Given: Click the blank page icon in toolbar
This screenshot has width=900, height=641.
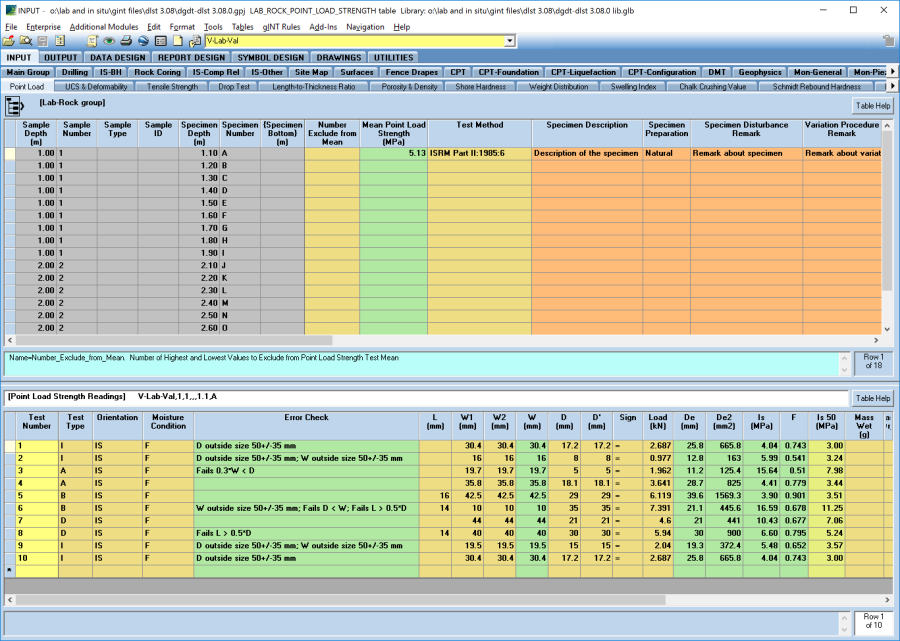Looking at the screenshot, I should coord(177,41).
